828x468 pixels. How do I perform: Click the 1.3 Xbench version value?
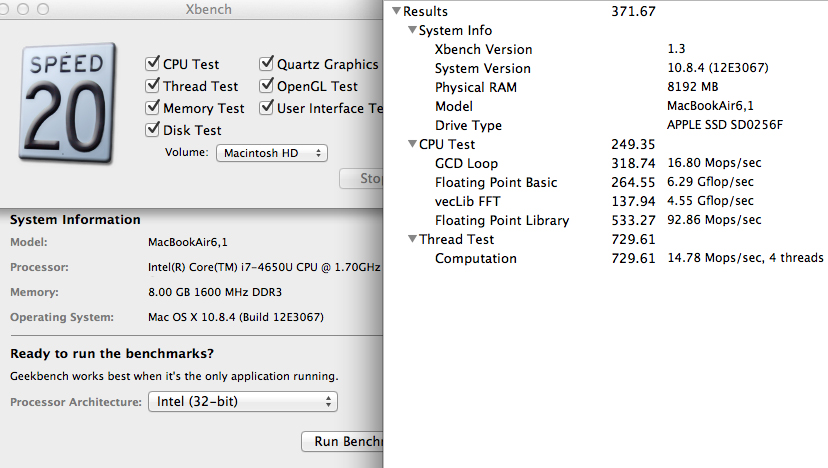(x=676, y=49)
